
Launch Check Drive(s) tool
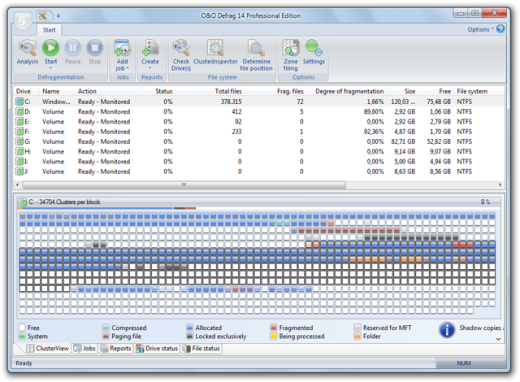[x=181, y=55]
